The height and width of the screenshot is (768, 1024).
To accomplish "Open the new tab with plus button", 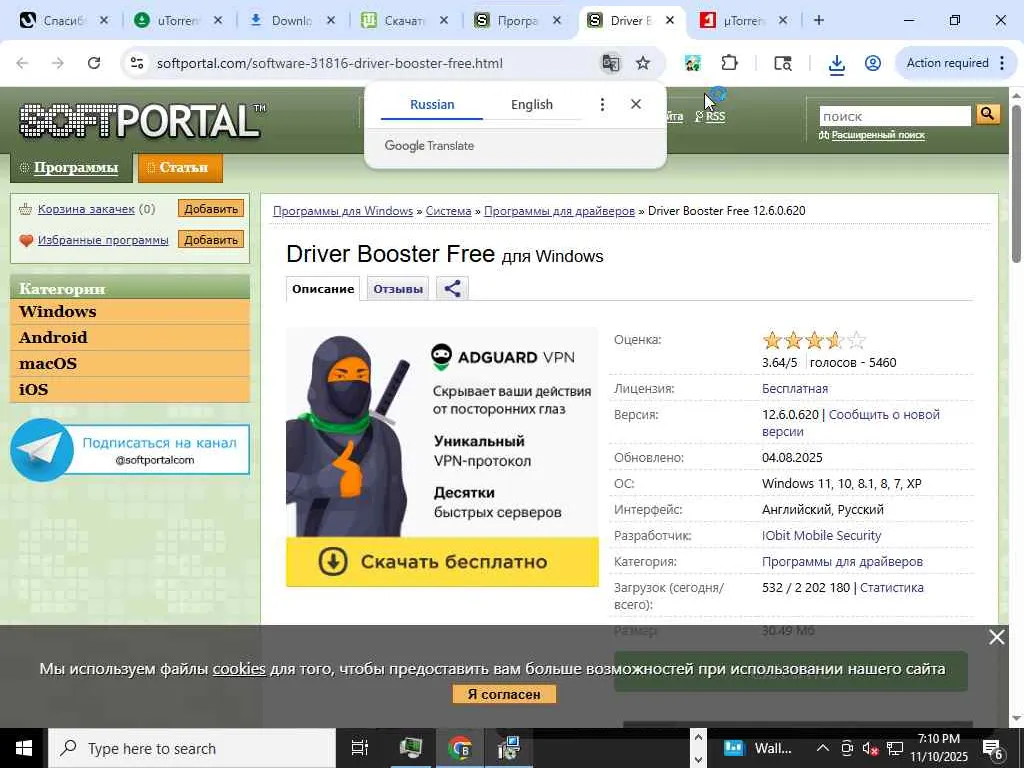I will 819,20.
